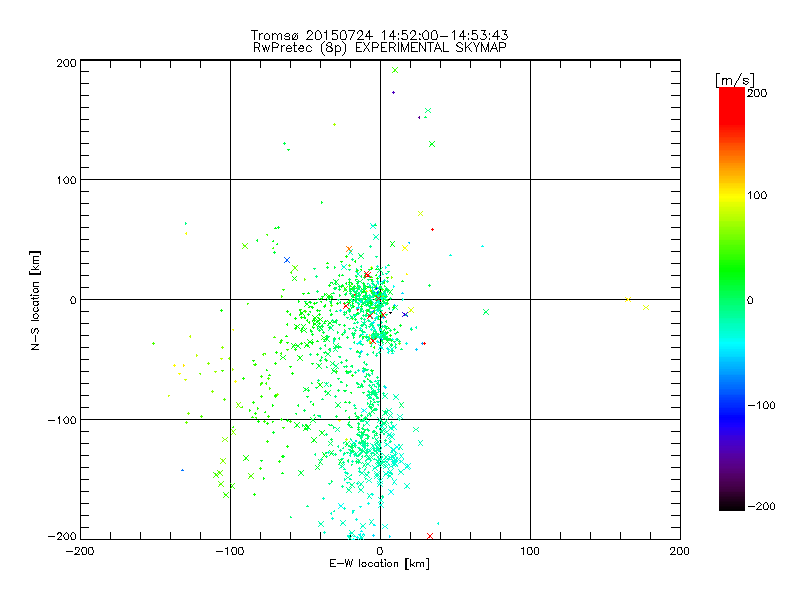This screenshot has width=800, height=600.
Task: Click the title line "Tromsø 20150724 14:52:00-14:53:43"
Action: (379, 35)
